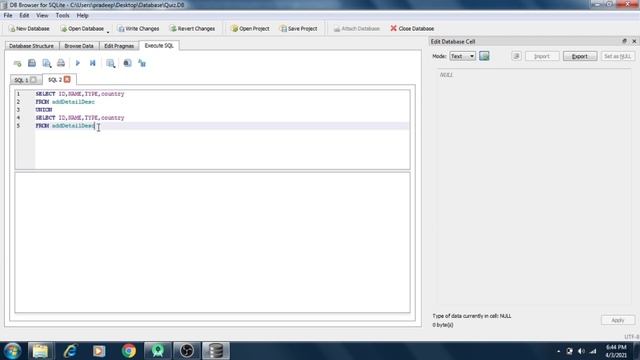
Task: Click the volume speaker tray icon
Action: tap(581, 351)
